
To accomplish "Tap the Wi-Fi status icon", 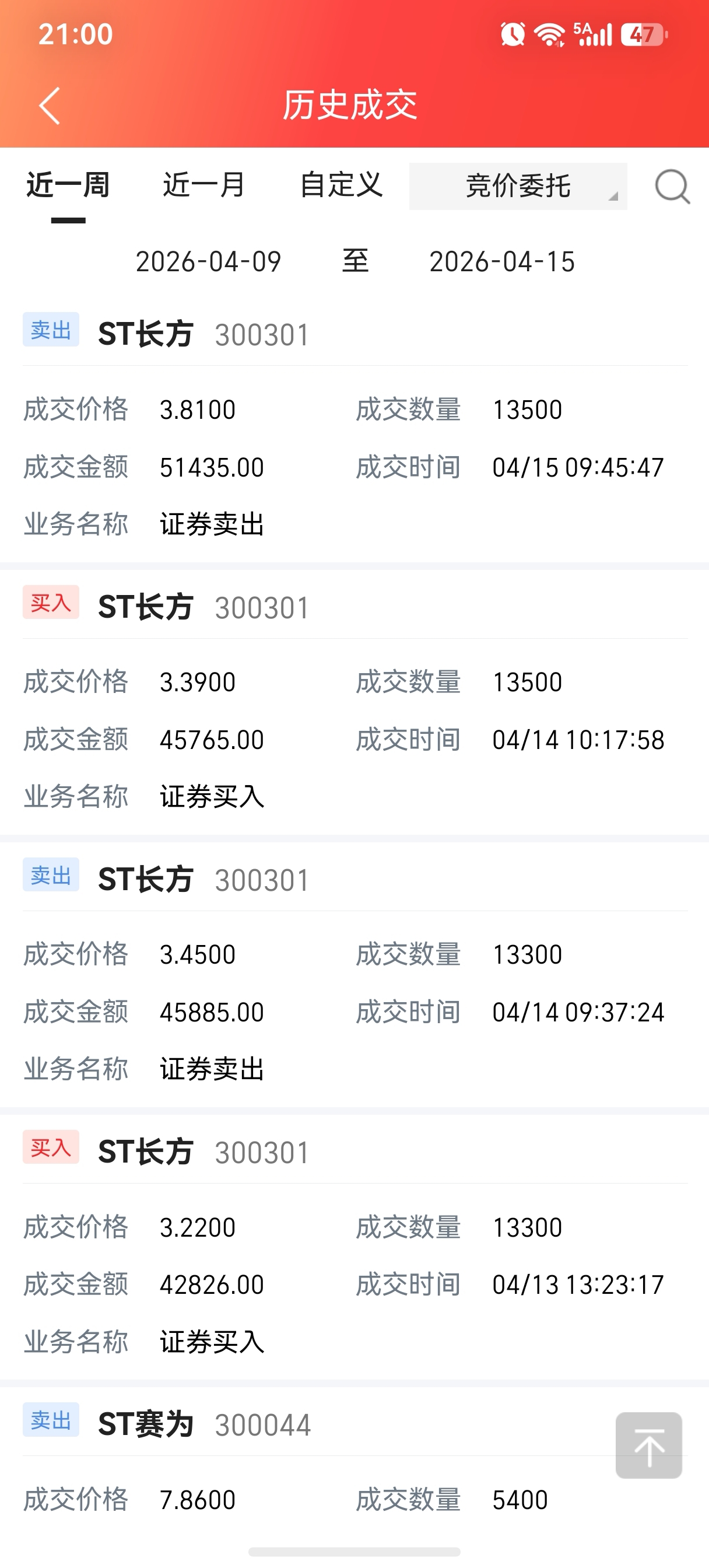I will (x=550, y=34).
